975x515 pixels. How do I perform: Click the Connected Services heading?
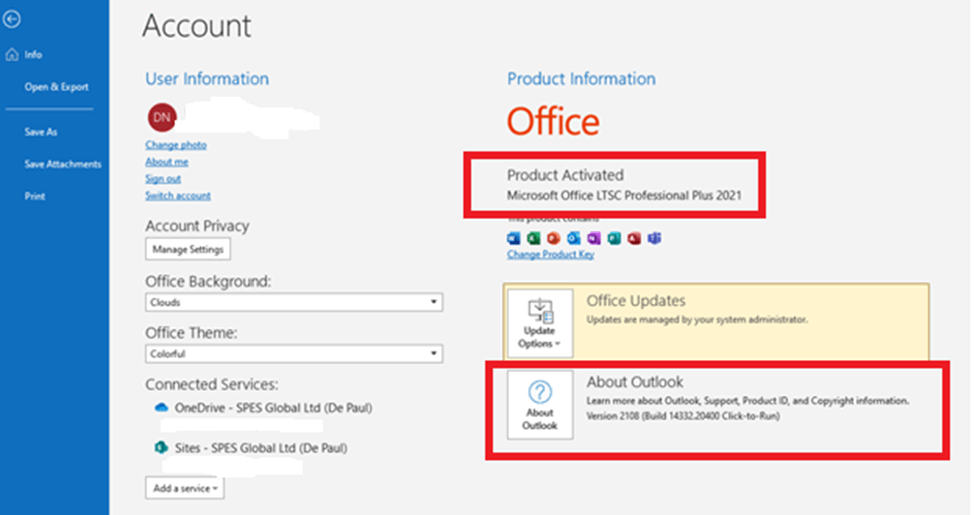(212, 384)
